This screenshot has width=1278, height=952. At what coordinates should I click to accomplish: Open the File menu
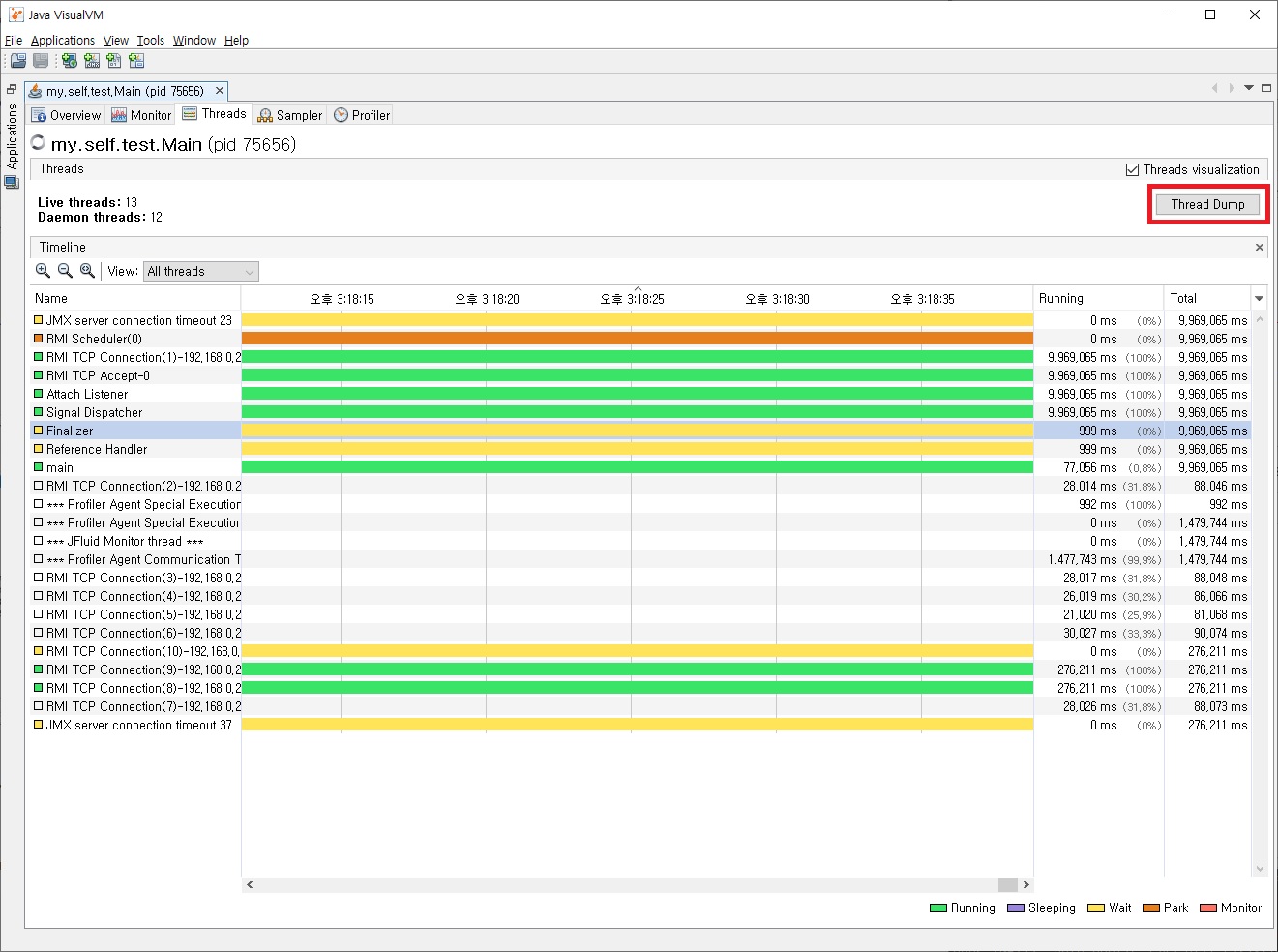click(14, 41)
